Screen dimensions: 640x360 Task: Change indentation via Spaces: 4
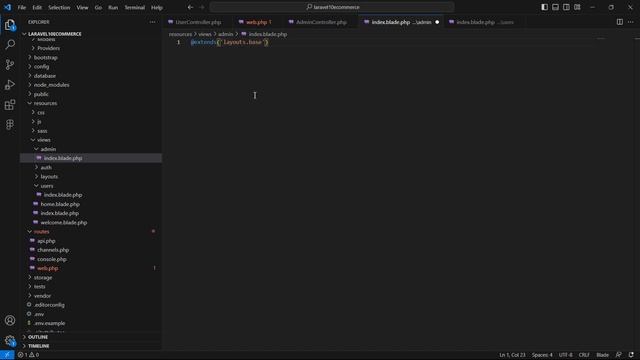pos(542,355)
